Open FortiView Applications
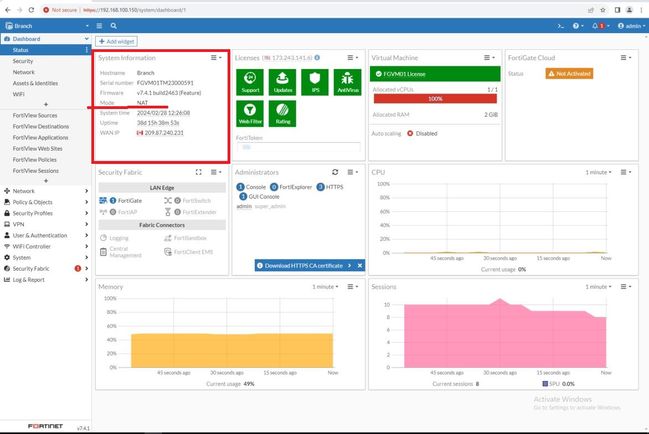649x434 pixels. pyautogui.click(x=40, y=137)
